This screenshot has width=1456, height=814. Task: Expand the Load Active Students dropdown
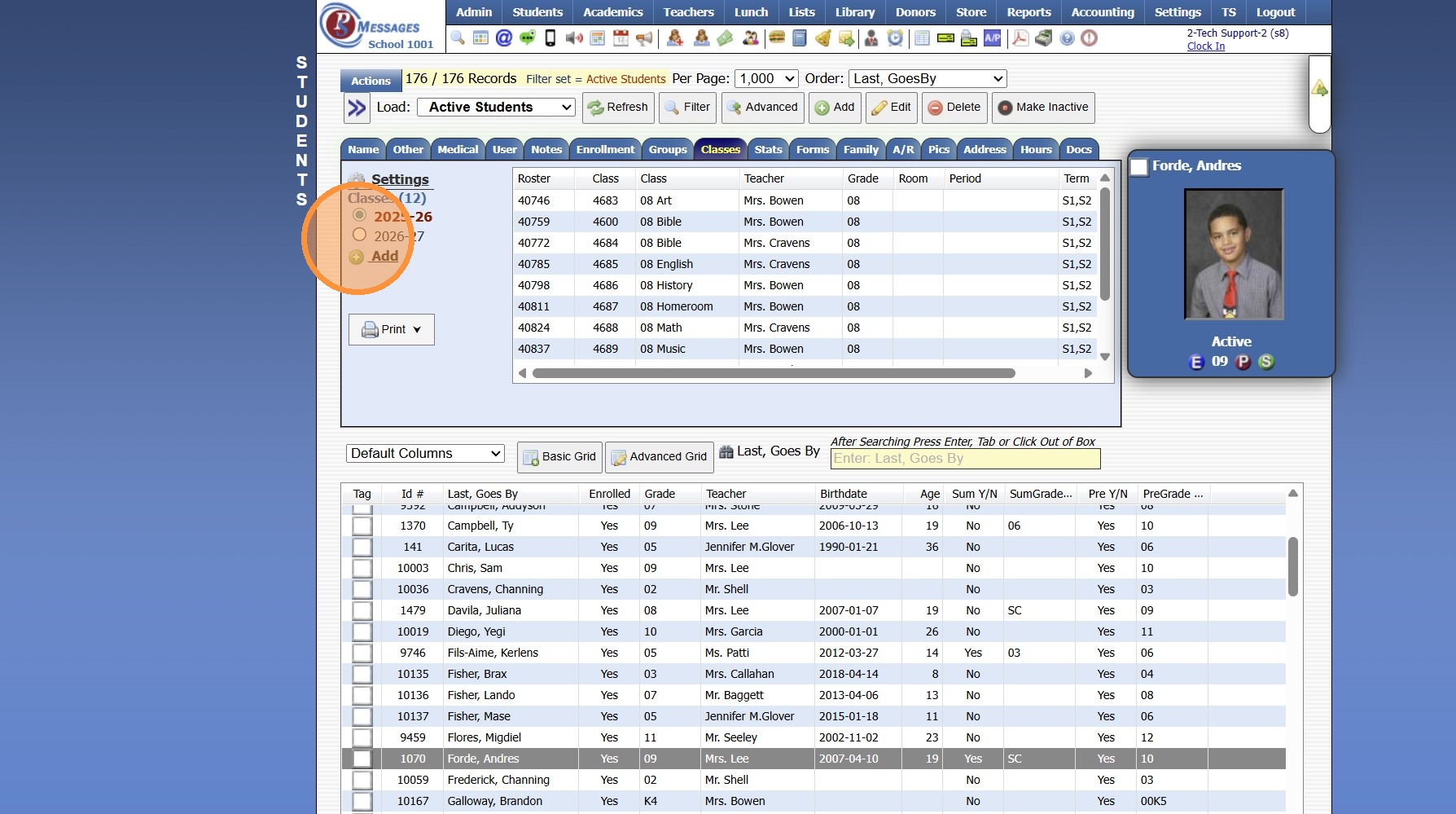[x=496, y=108]
